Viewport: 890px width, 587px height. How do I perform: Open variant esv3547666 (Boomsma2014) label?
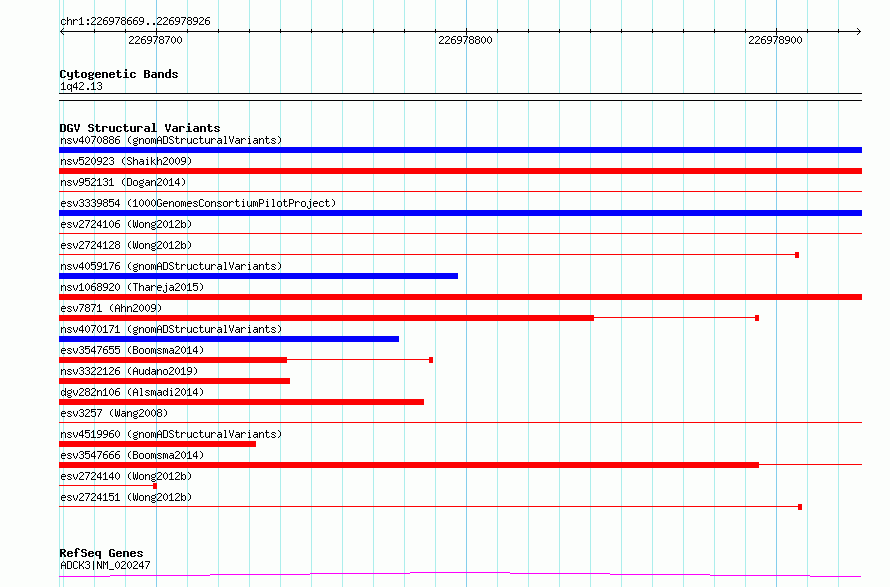pyautogui.click(x=132, y=455)
